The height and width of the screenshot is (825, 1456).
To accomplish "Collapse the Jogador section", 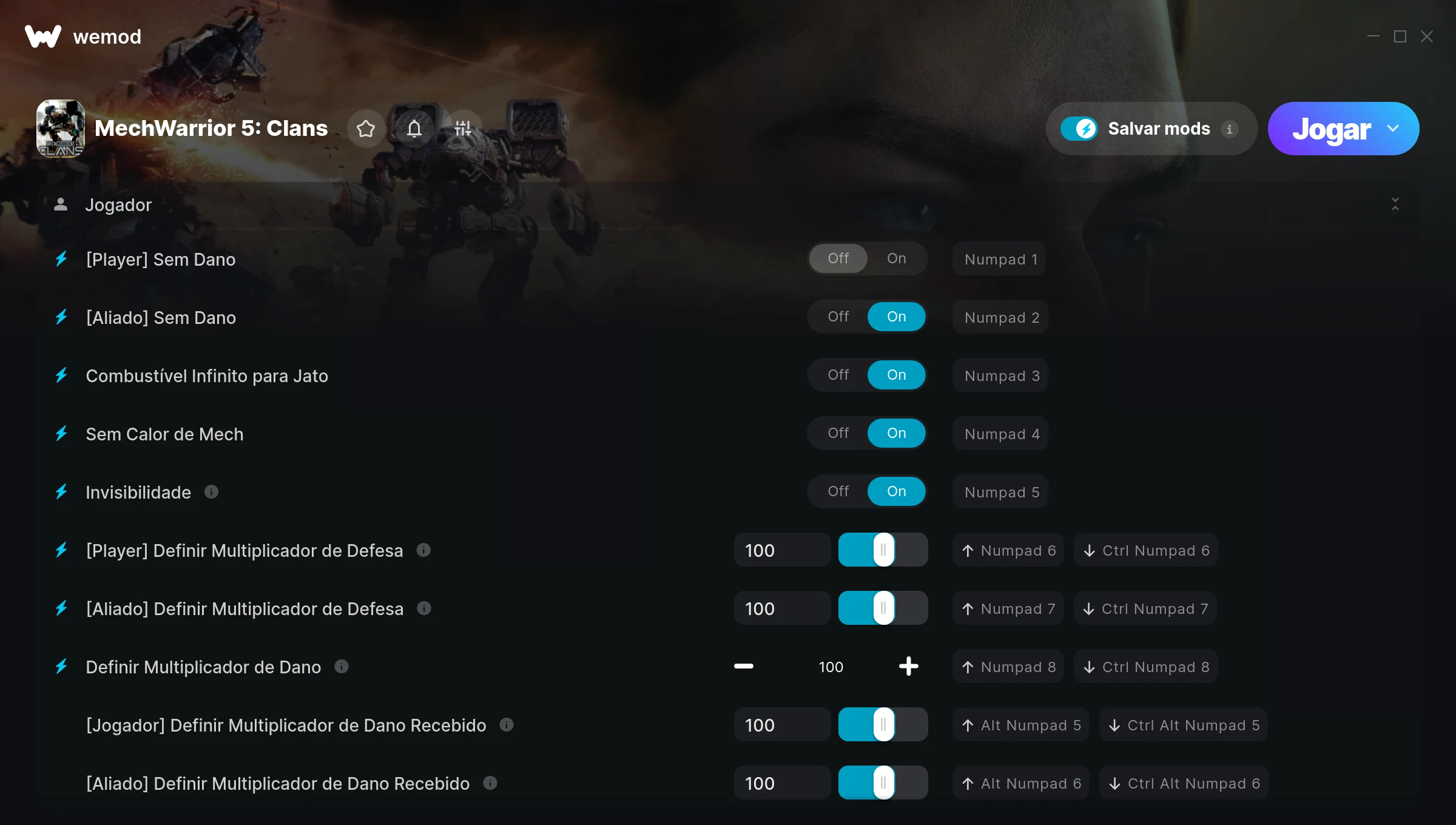I will point(1395,204).
